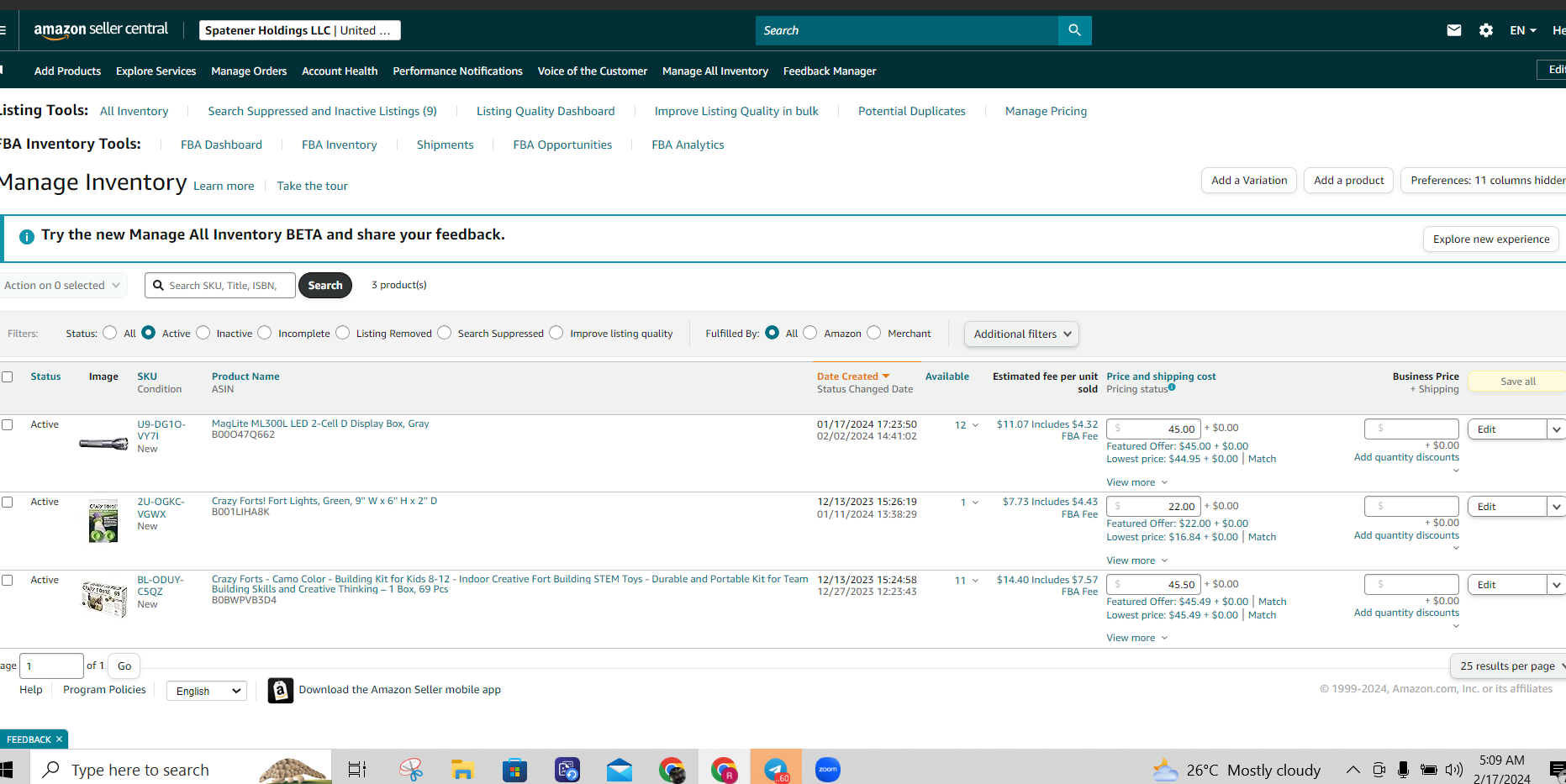Screen dimensions: 1566x784
Task: Toggle the select-all checkbox in table header
Action: coord(8,376)
